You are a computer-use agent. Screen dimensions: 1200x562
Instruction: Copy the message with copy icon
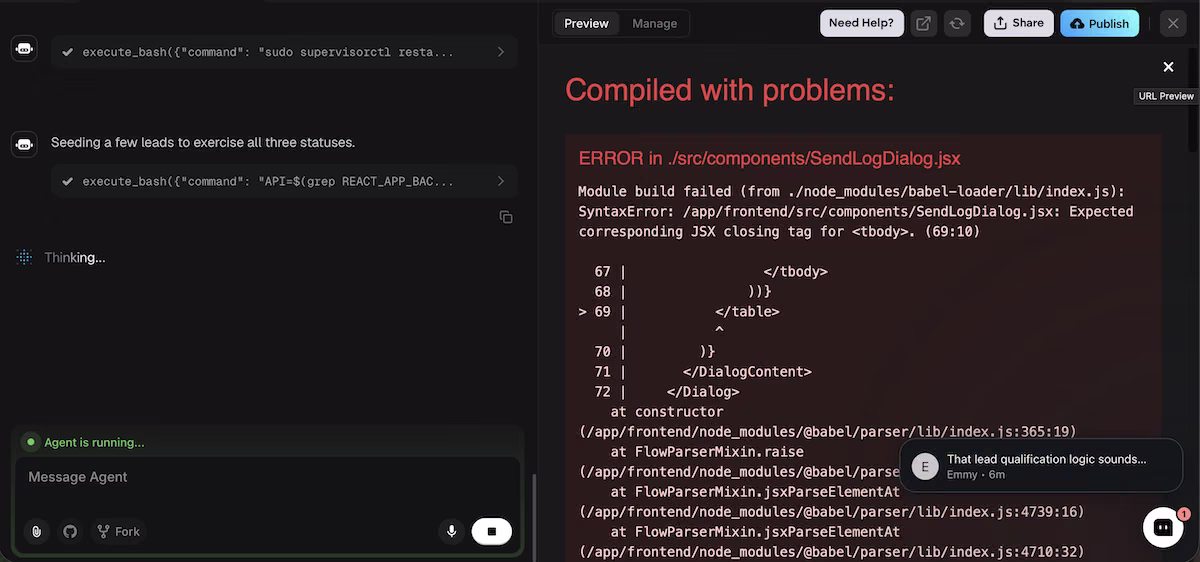pyautogui.click(x=506, y=217)
